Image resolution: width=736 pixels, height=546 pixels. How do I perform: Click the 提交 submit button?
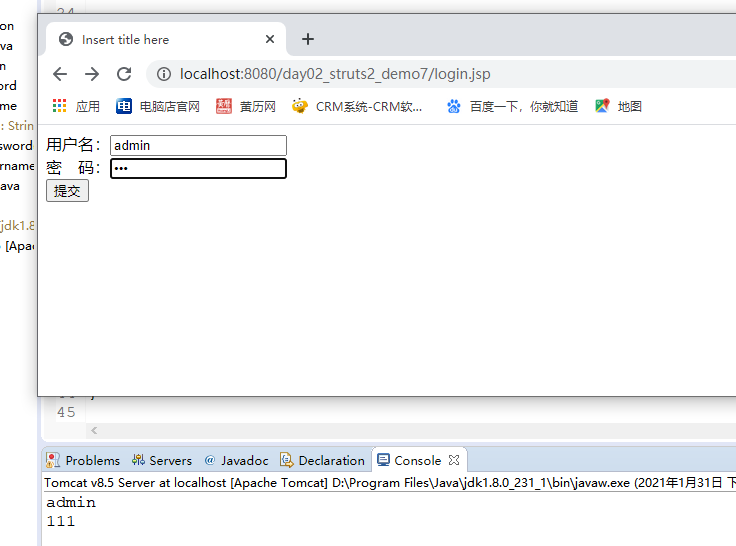point(67,191)
